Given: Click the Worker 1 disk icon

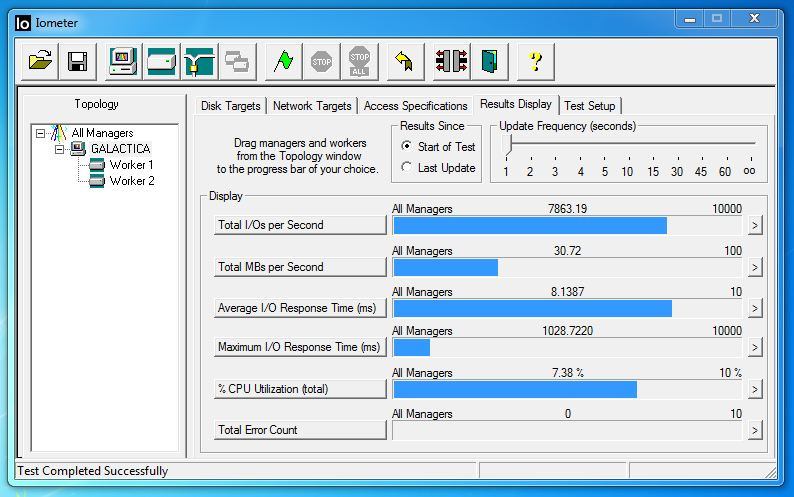Looking at the screenshot, I should pos(97,165).
